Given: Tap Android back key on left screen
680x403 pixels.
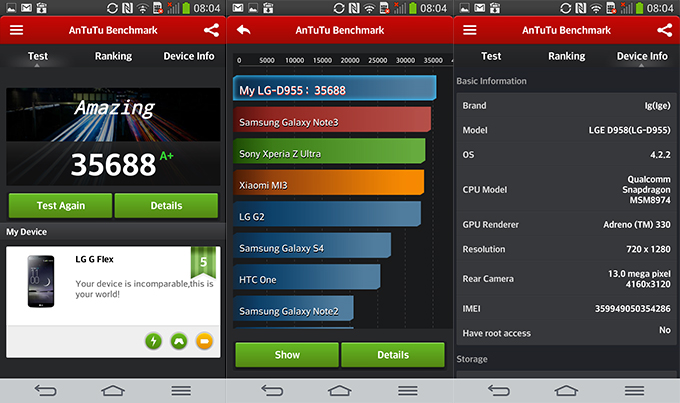Looking at the screenshot, I should click(45, 391).
